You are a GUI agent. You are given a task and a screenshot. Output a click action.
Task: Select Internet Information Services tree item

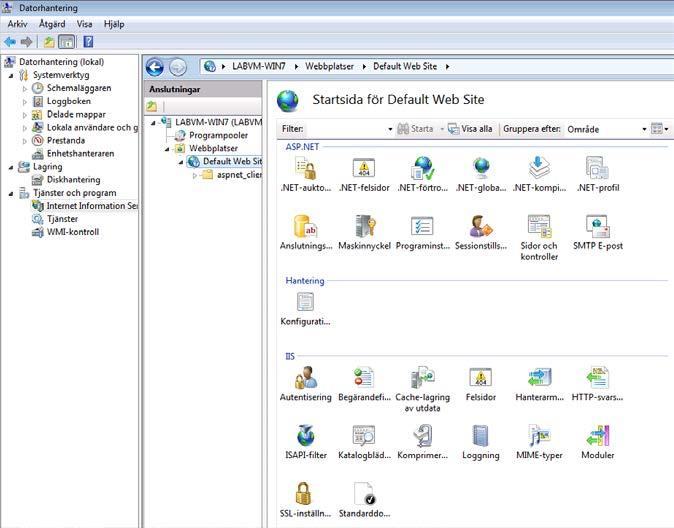[x=92, y=206]
